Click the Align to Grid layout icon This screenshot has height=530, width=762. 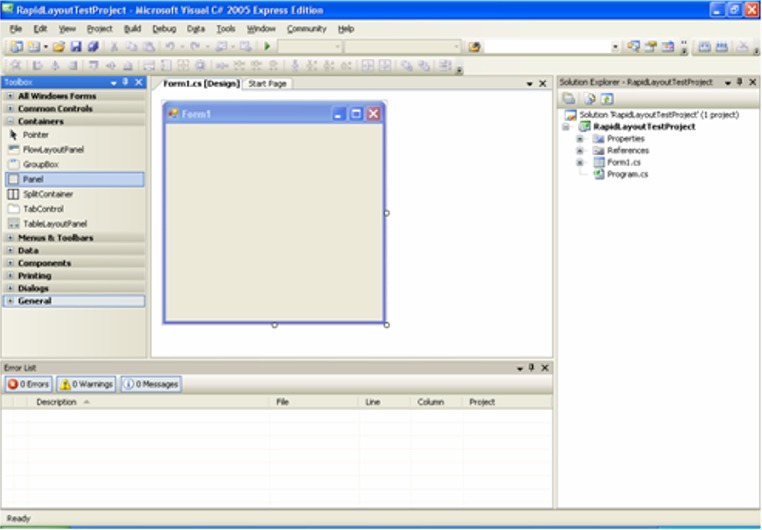pyautogui.click(x=16, y=66)
